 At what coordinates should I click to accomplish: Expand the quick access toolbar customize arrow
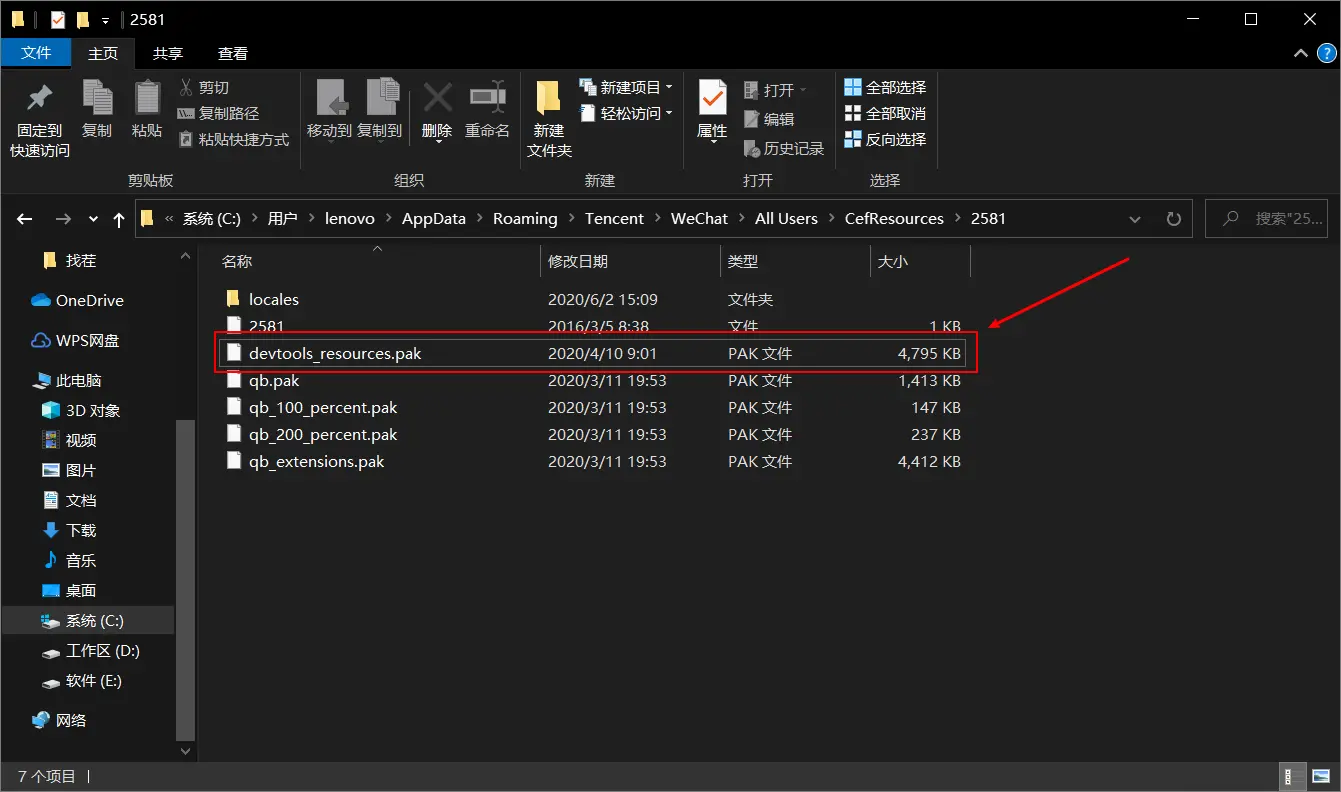[105, 20]
